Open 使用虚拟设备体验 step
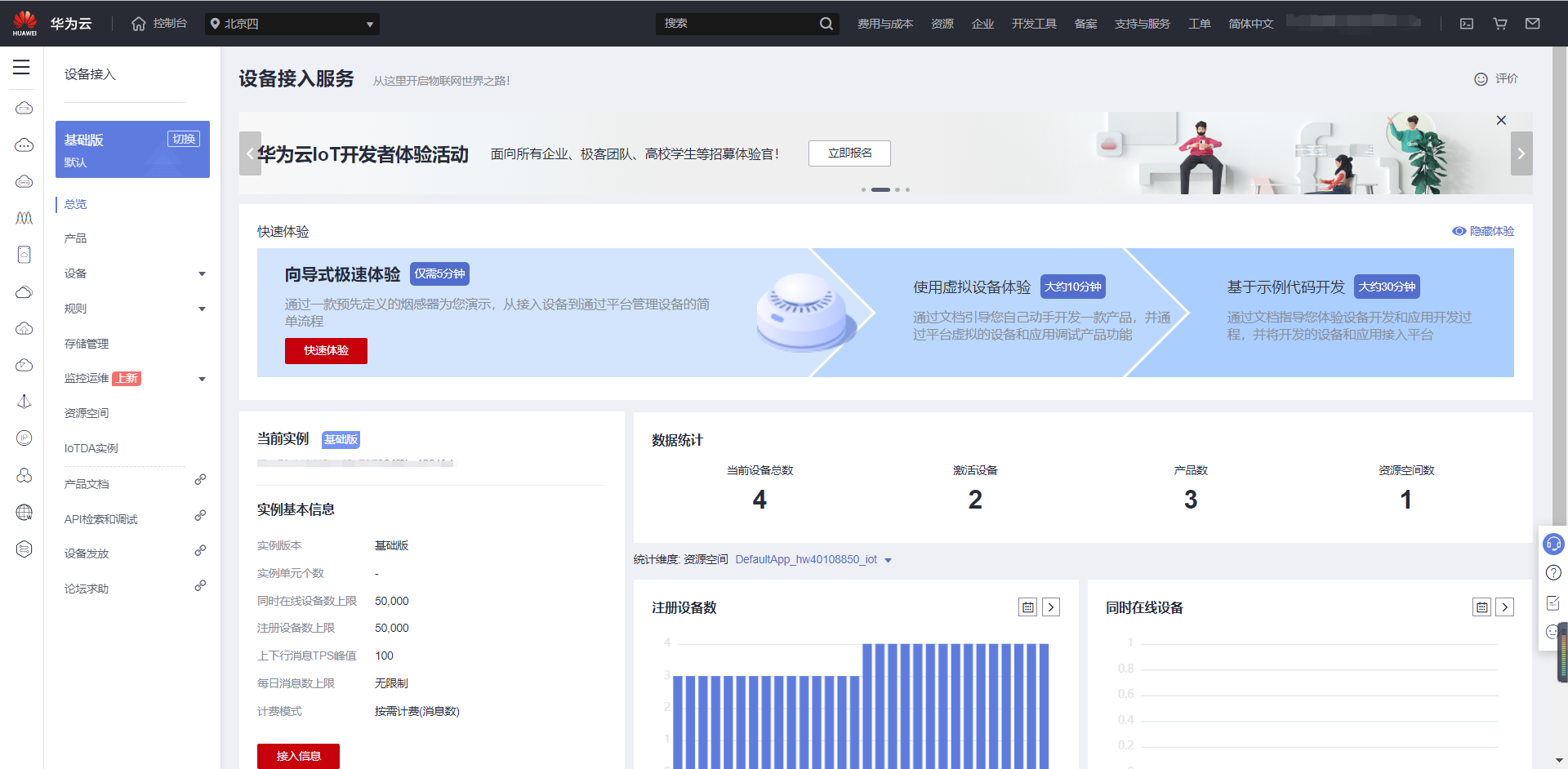Viewport: 1568px width, 769px height. click(972, 287)
